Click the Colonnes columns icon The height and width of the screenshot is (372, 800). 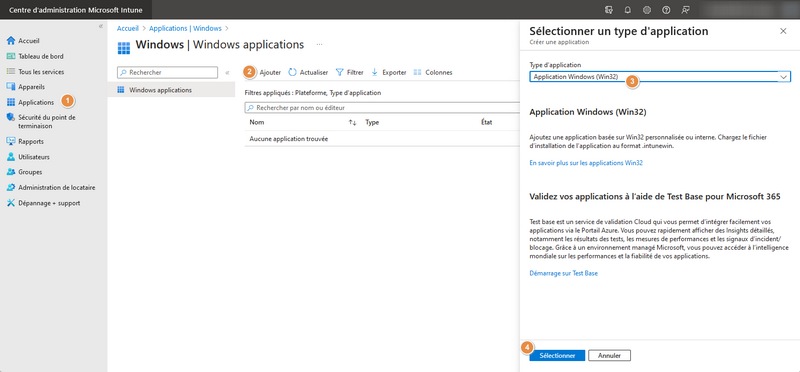click(x=417, y=72)
